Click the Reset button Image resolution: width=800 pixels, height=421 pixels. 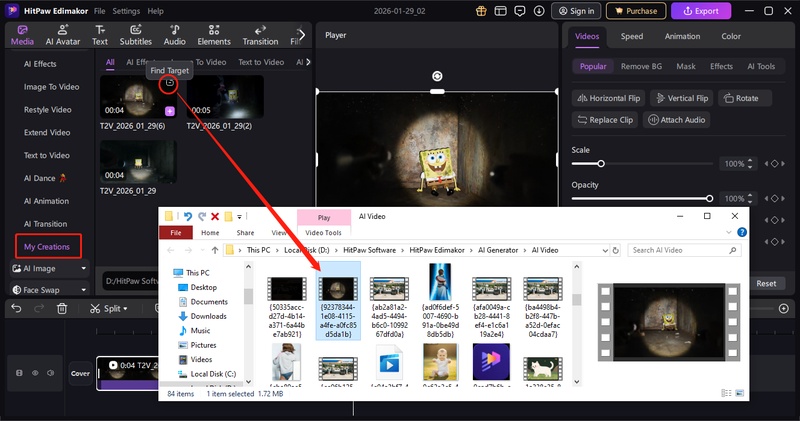point(766,284)
